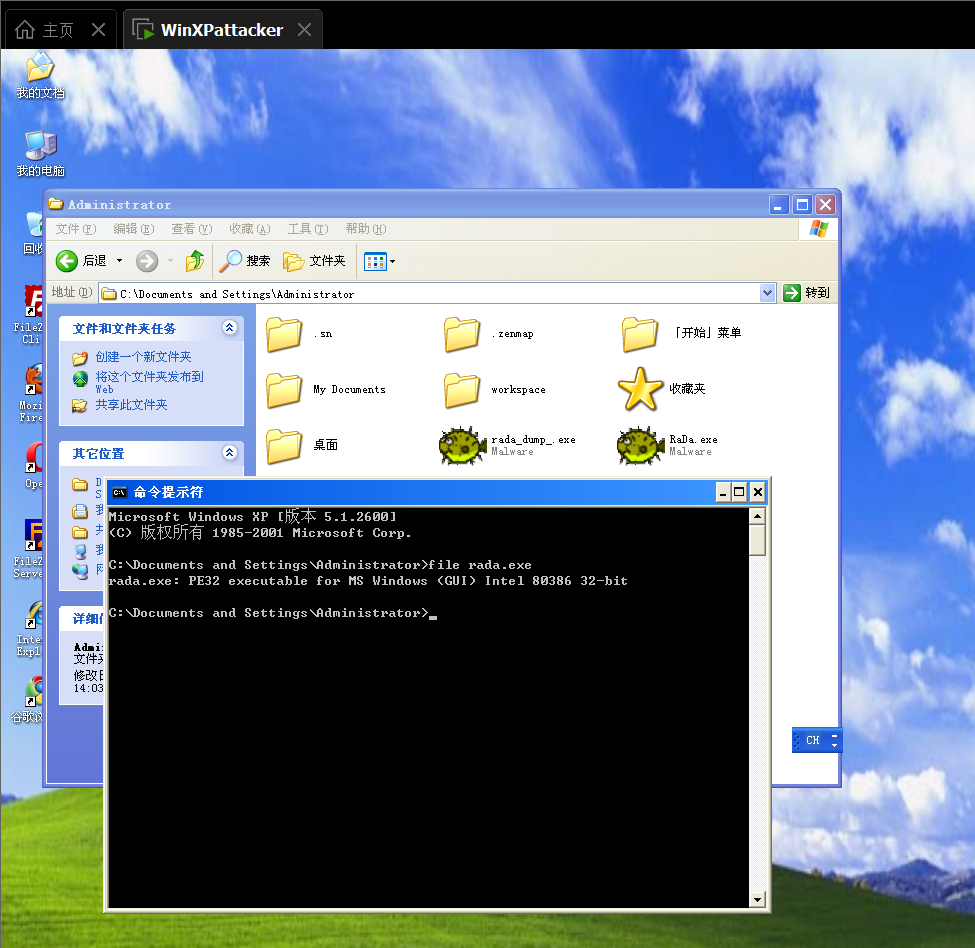Screen dimensions: 975x948
Task: Select the workspace folder
Action: [x=494, y=390]
